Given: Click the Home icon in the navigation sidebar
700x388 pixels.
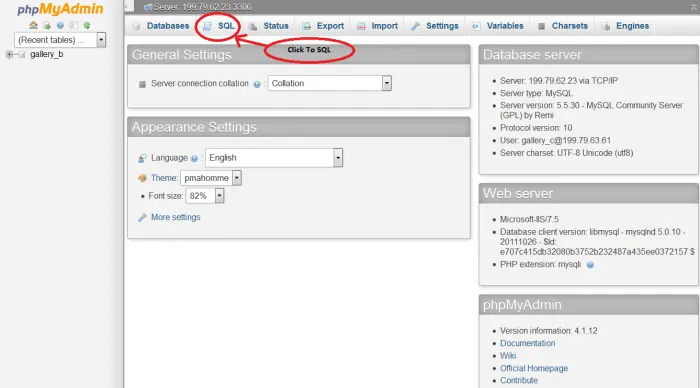Looking at the screenshot, I should 33,25.
